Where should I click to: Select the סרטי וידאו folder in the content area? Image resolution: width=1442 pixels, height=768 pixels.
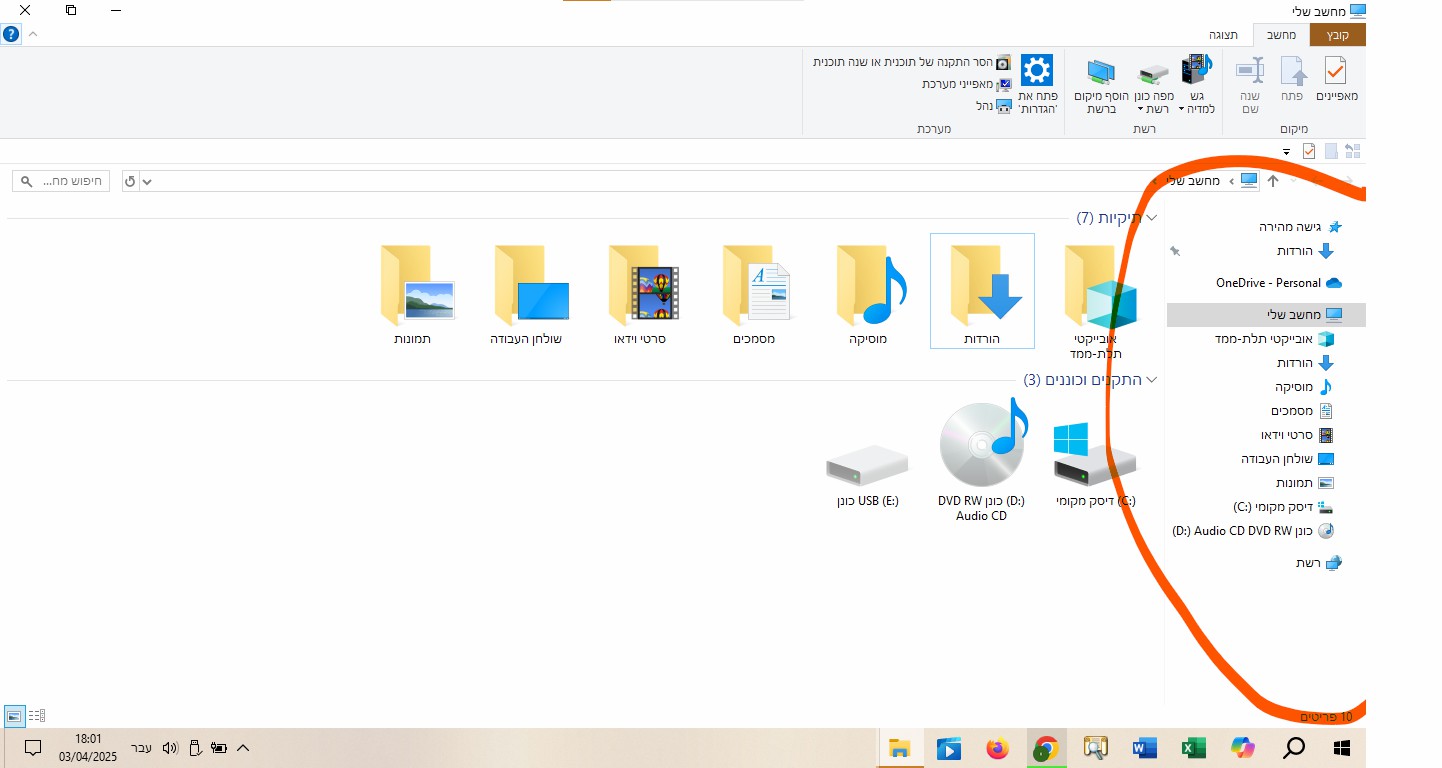click(x=641, y=294)
